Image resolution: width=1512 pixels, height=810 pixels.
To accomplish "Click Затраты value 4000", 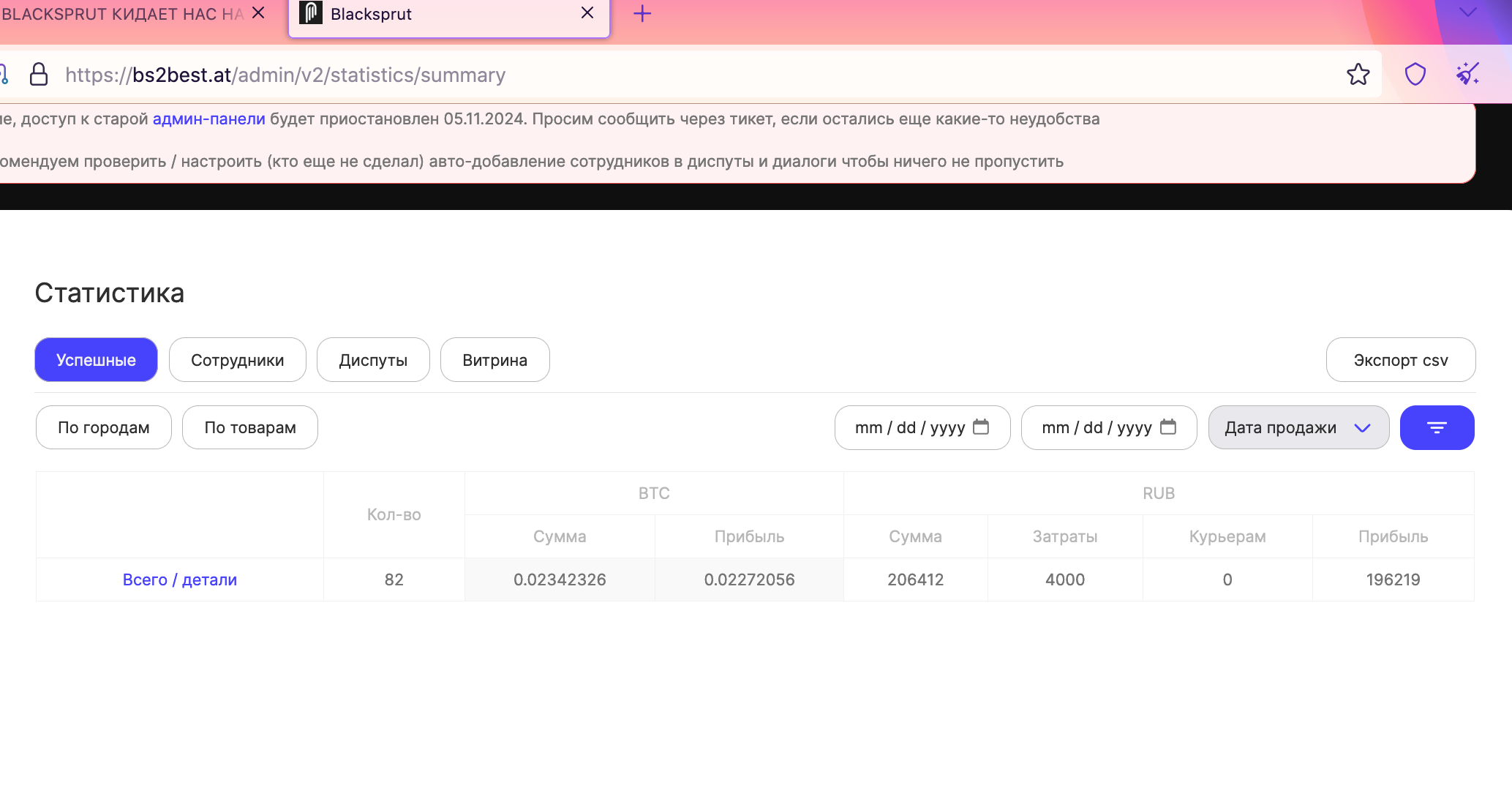I will pos(1065,580).
